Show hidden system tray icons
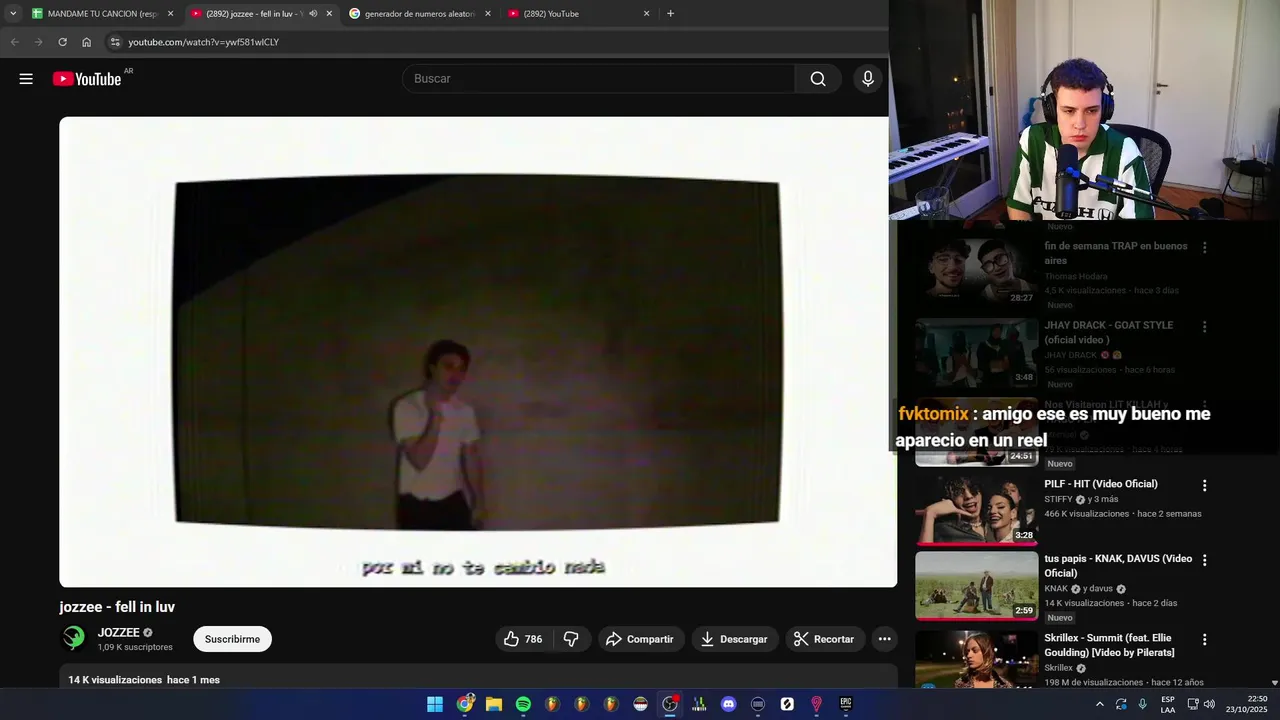 click(1100, 704)
